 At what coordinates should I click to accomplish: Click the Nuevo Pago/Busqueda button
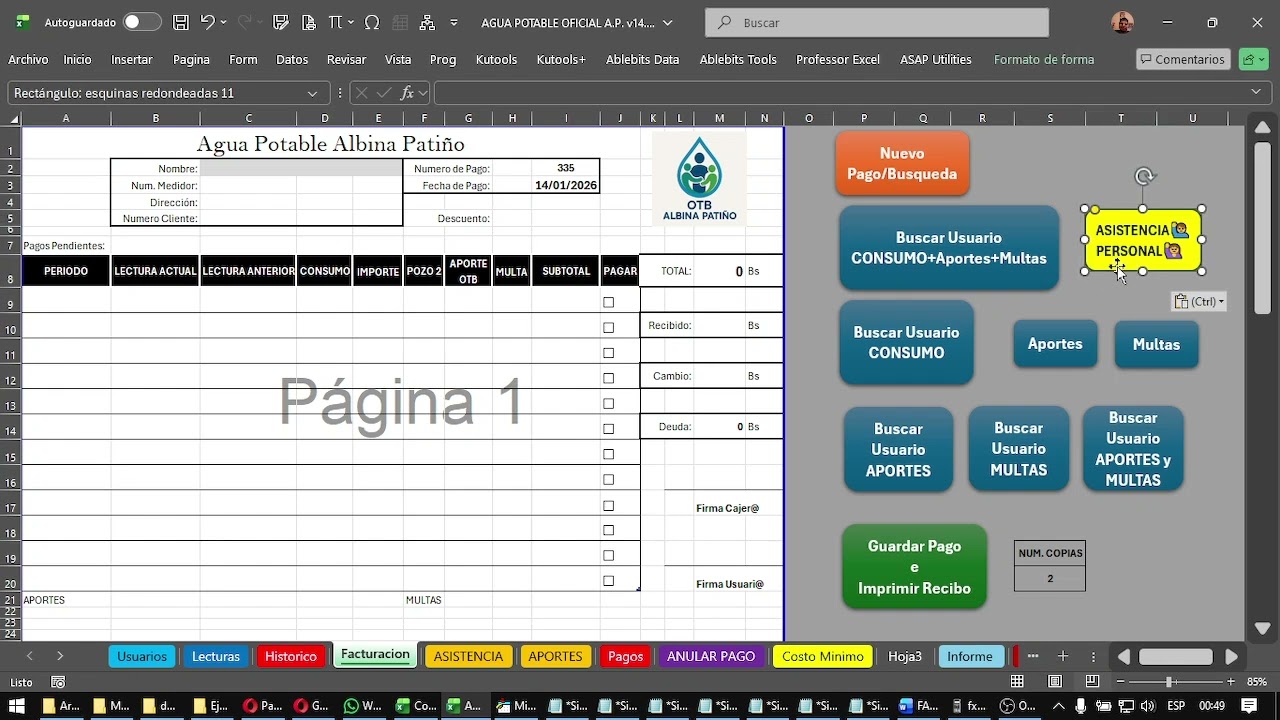pyautogui.click(x=902, y=163)
